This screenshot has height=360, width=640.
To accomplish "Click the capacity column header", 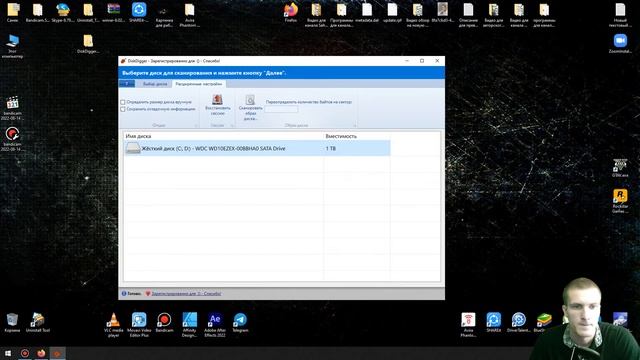I will pos(356,136).
